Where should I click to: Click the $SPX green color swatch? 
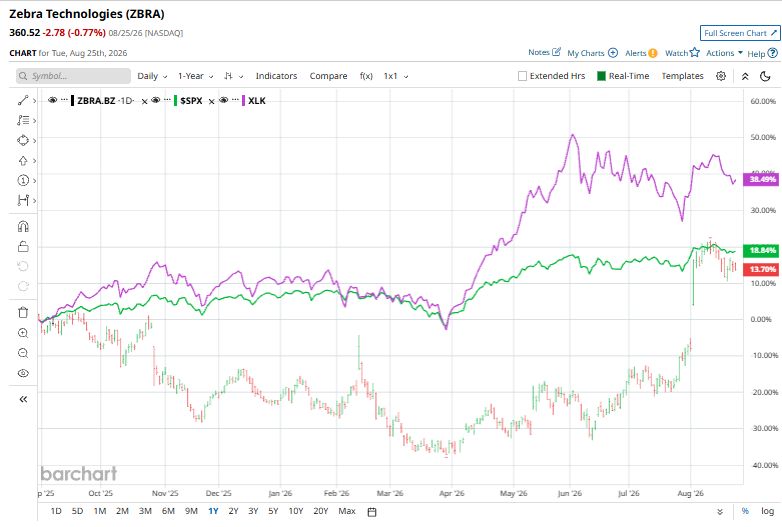click(x=176, y=101)
